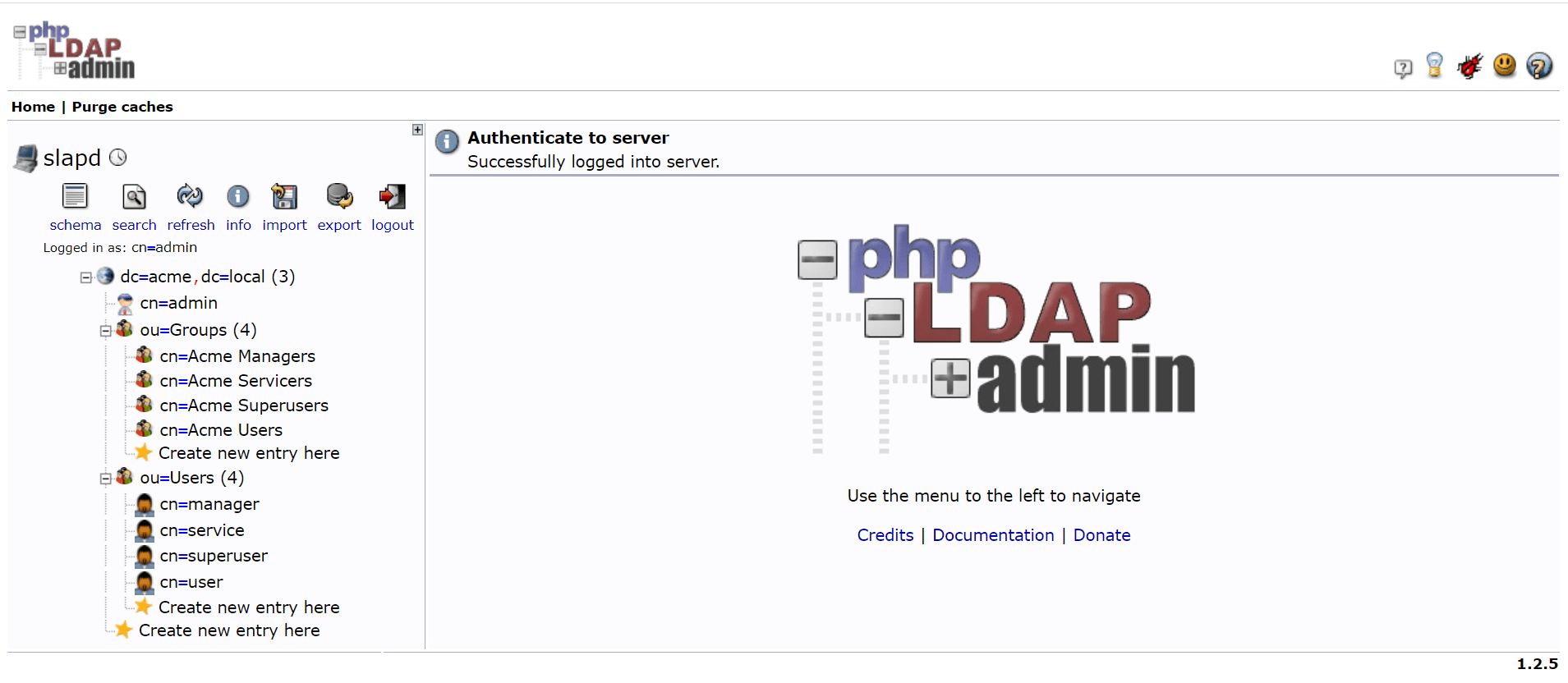Open the Documentation link

993,535
